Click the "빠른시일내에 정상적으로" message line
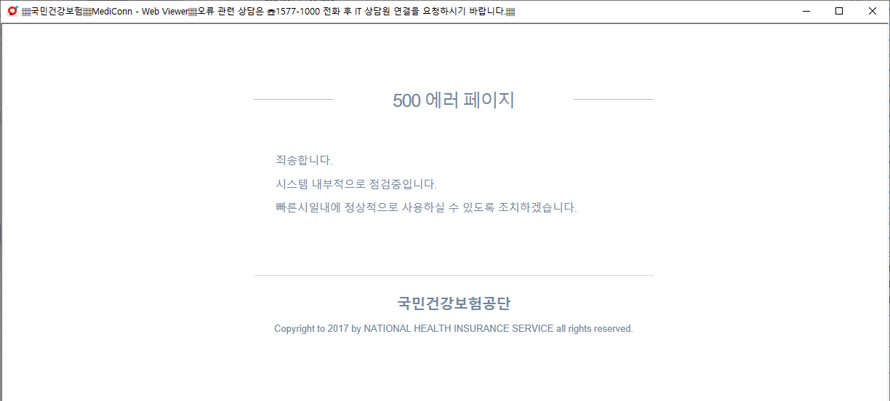This screenshot has width=890, height=401. pyautogui.click(x=426, y=208)
